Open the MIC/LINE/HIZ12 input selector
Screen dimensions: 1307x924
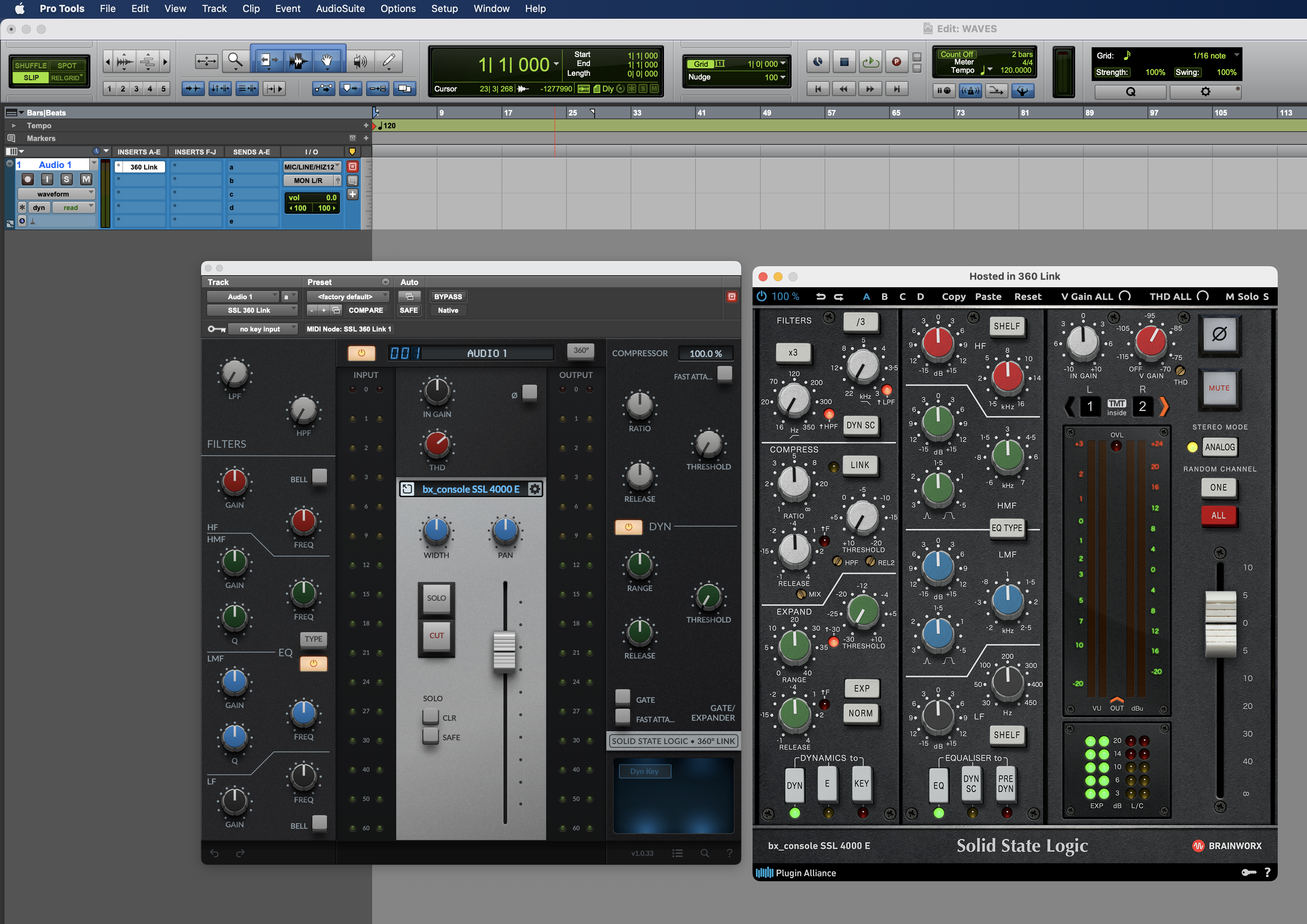pyautogui.click(x=312, y=167)
